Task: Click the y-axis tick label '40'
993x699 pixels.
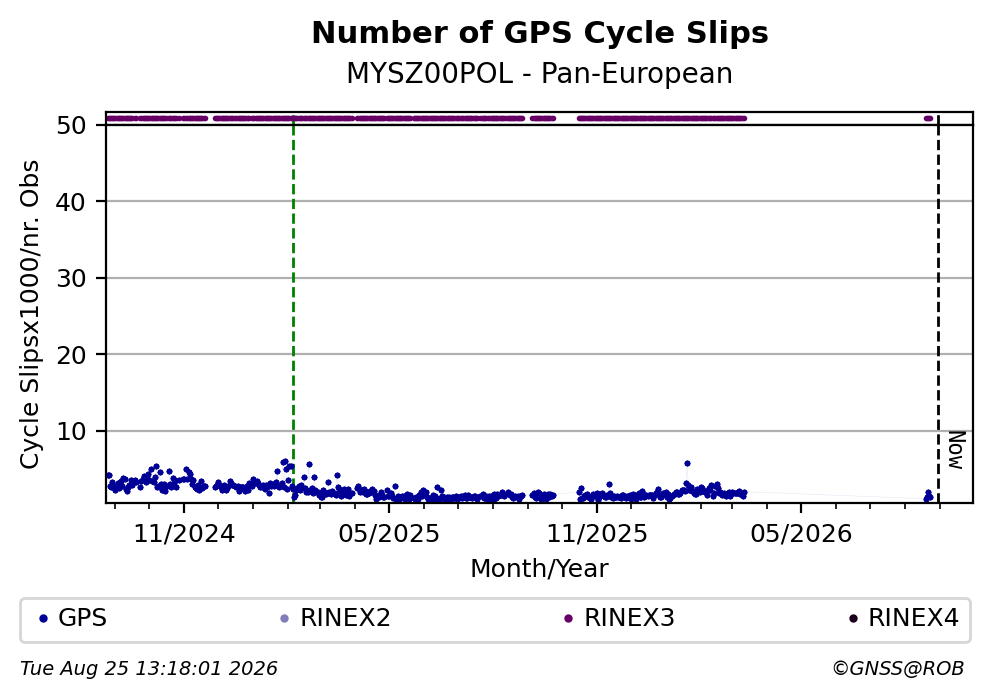Action: click(71, 202)
